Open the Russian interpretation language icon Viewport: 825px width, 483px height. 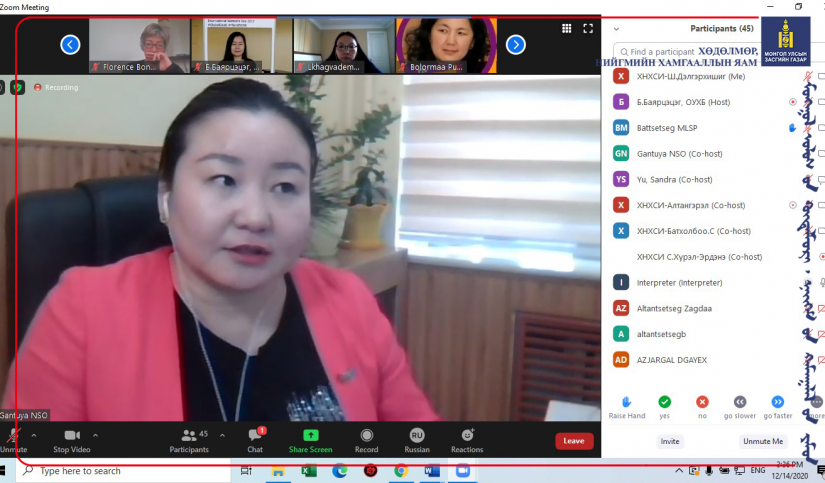pos(417,435)
